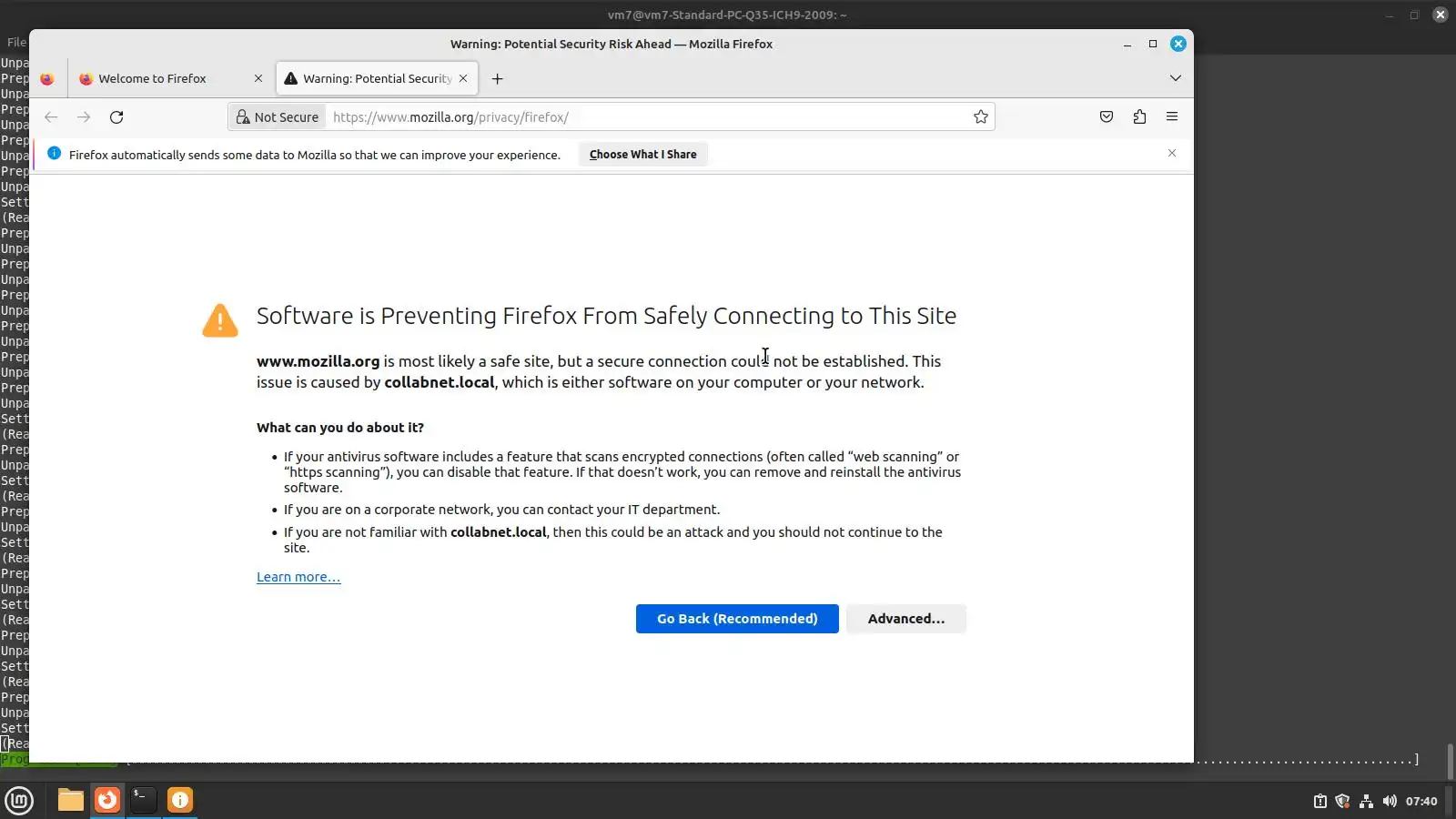Viewport: 1456px width, 819px height.
Task: Click the Firefox taskbar icon
Action: (x=107, y=801)
